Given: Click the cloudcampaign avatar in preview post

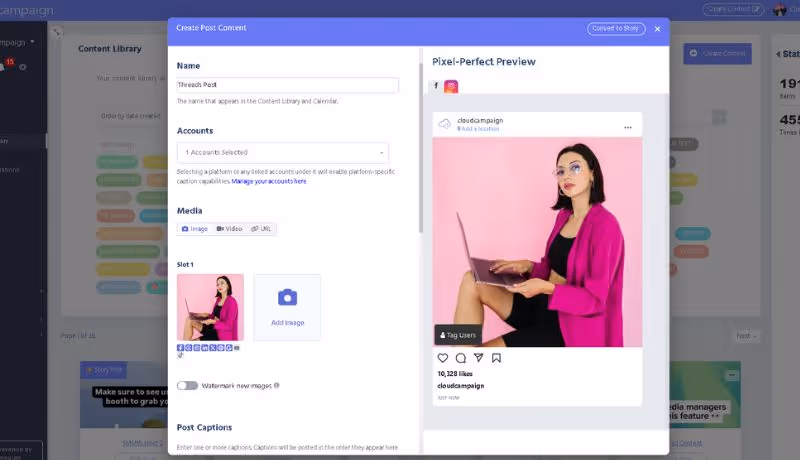Looking at the screenshot, I should [x=445, y=124].
